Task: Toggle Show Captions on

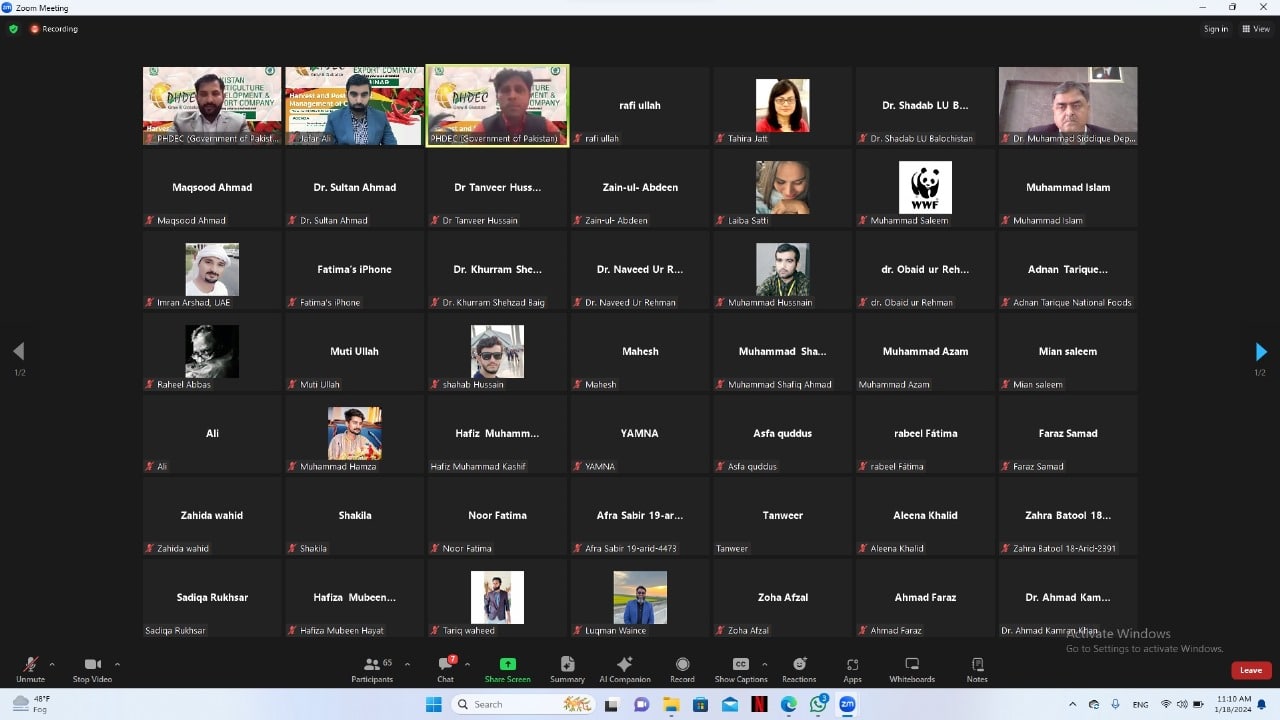Action: tap(740, 669)
